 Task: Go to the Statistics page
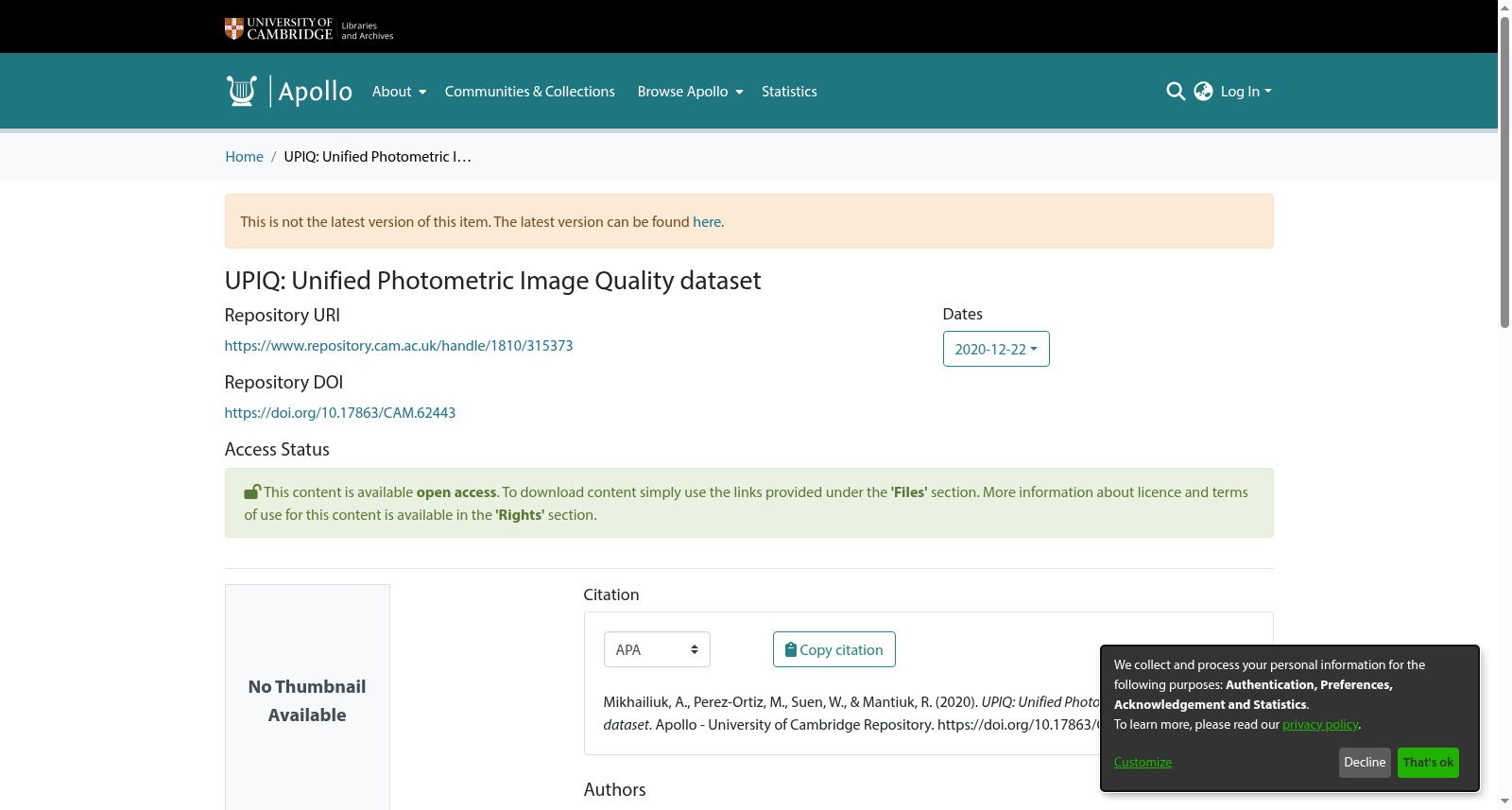789,92
